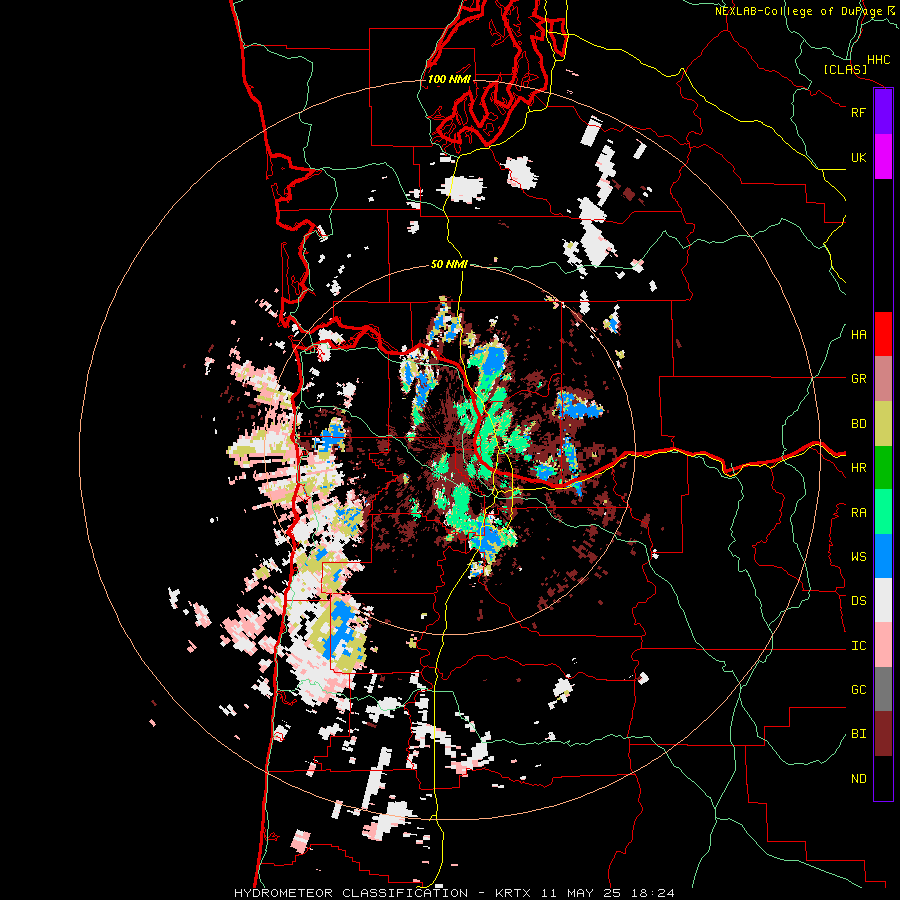This screenshot has width=900, height=900.
Task: Click the HYDROMETEOR CLASSIFICATION KRTX timestamp caption
Action: 454,893
